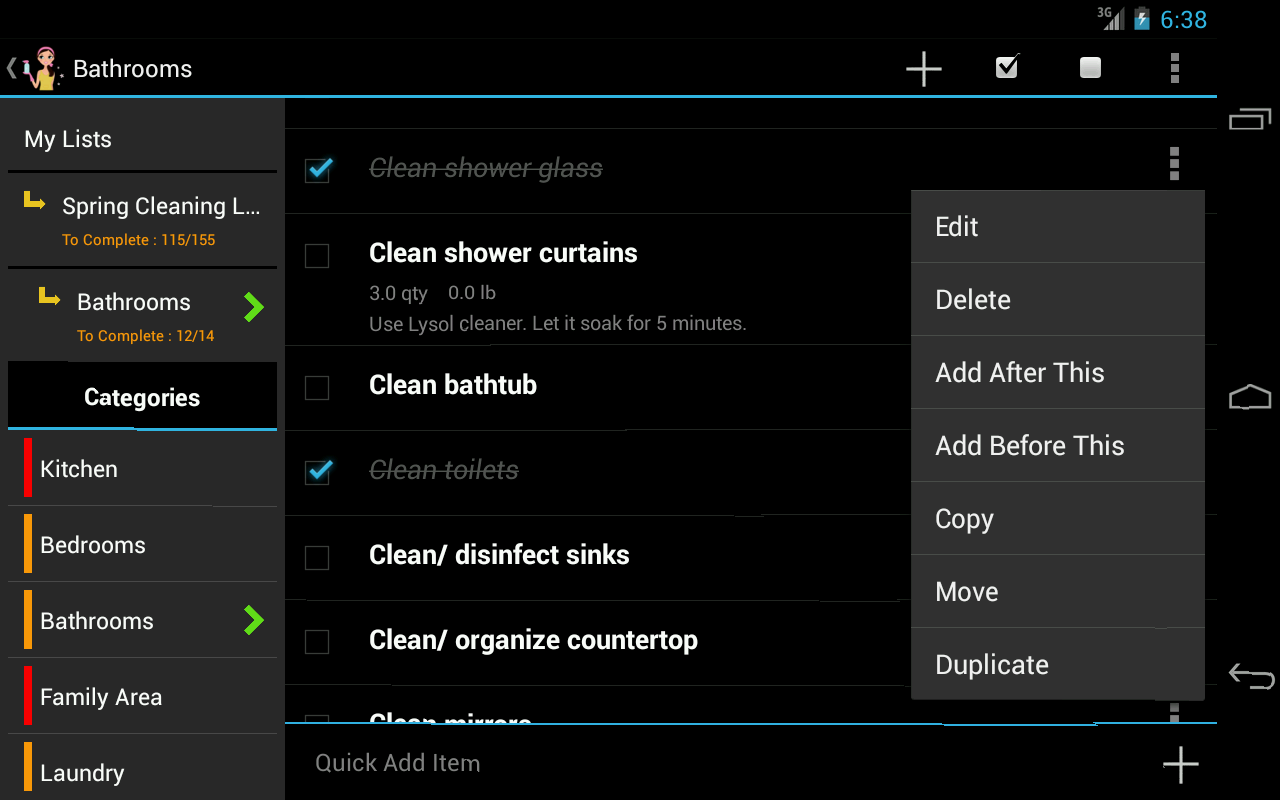Check off the Clean bathtub task
Viewport: 1280px width, 800px height.
(x=317, y=388)
